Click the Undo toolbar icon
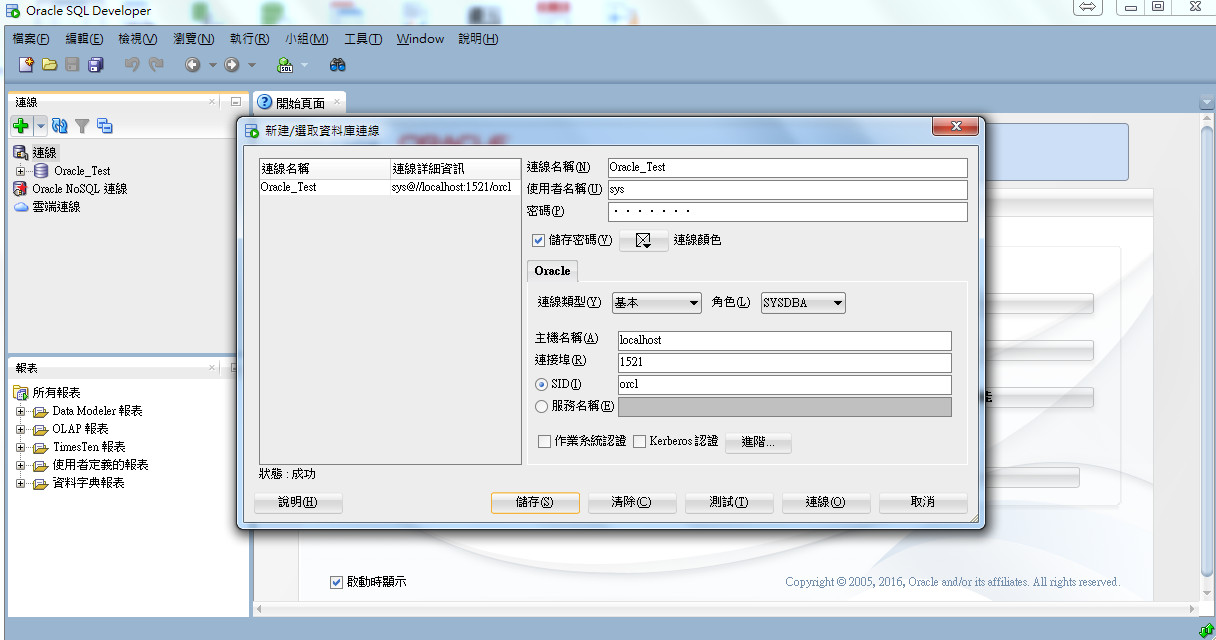Viewport: 1216px width, 640px height. coord(132,65)
